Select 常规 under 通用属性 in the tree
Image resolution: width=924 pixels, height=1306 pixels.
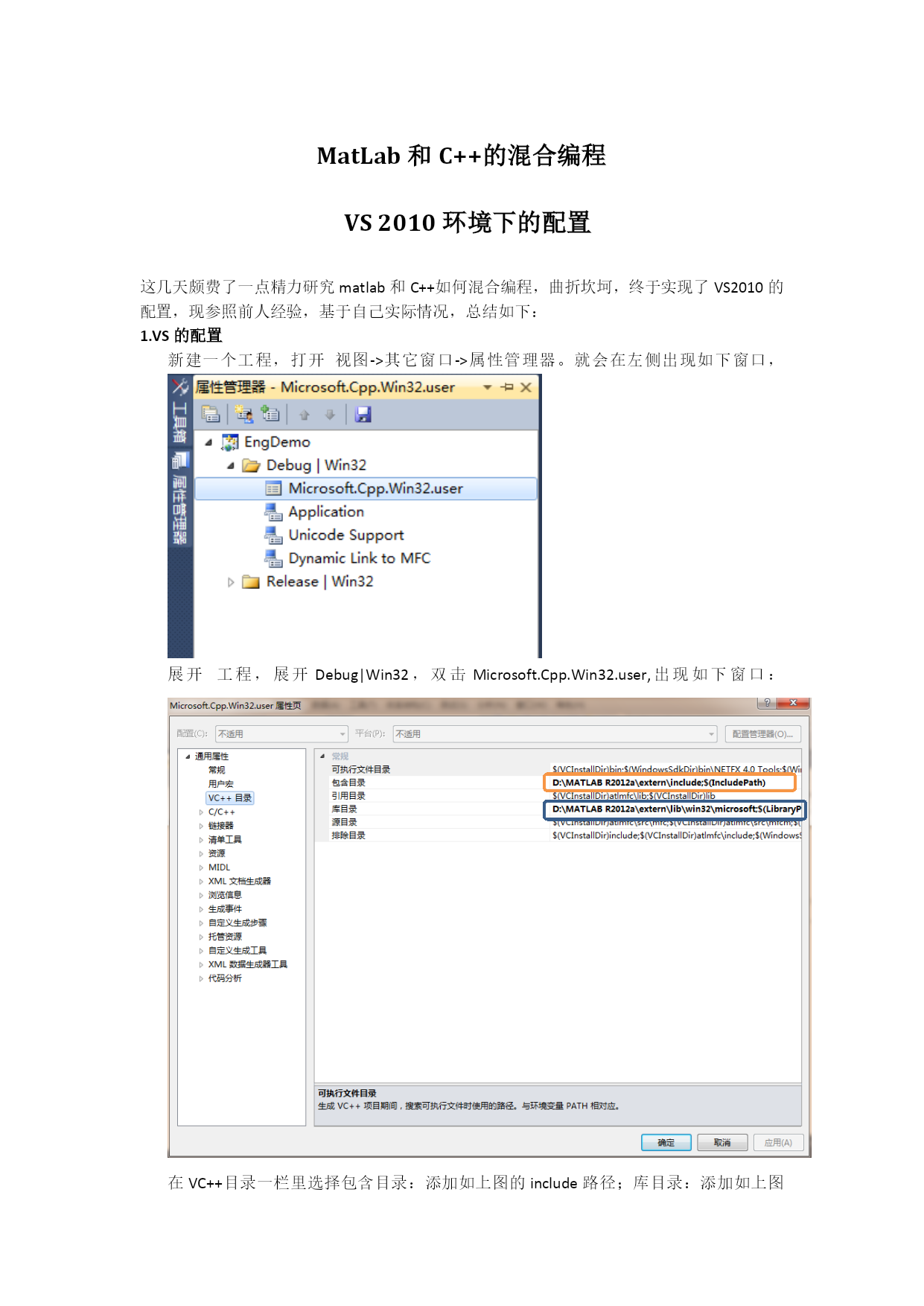[216, 770]
